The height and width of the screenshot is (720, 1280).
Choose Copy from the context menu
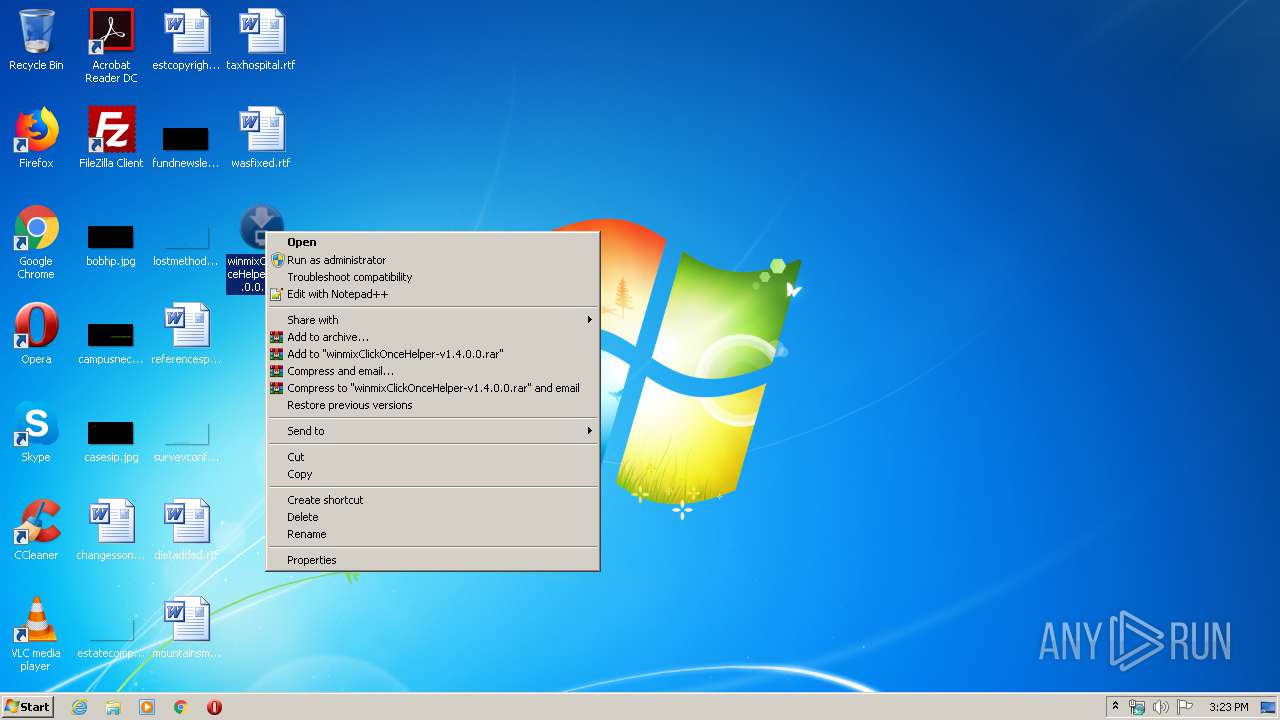click(x=433, y=474)
